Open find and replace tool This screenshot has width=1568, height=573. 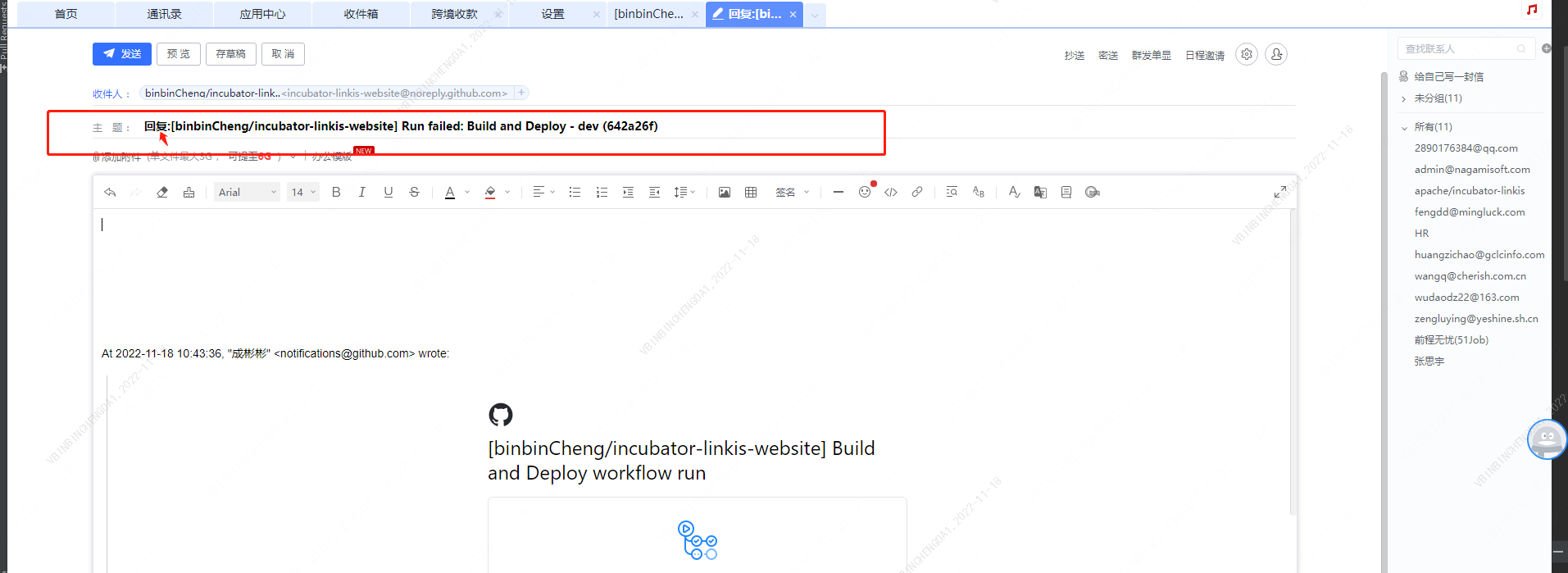[x=952, y=192]
